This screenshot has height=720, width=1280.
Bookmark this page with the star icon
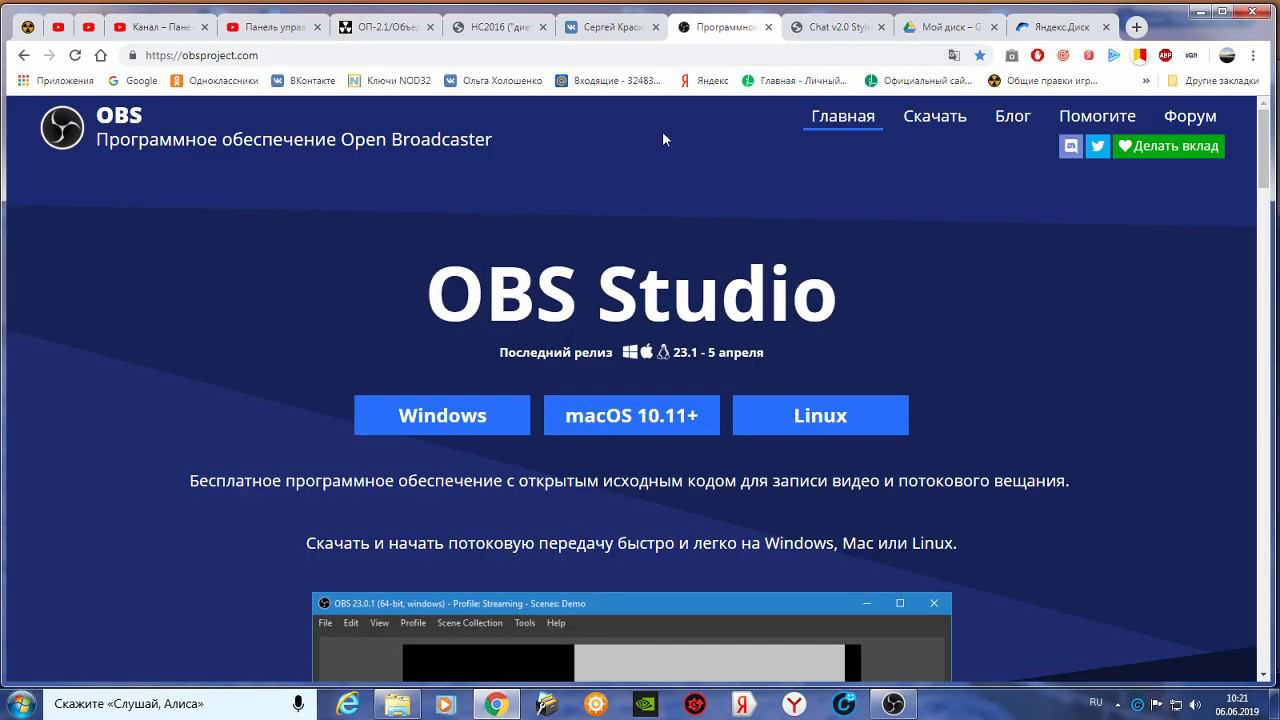tap(980, 55)
